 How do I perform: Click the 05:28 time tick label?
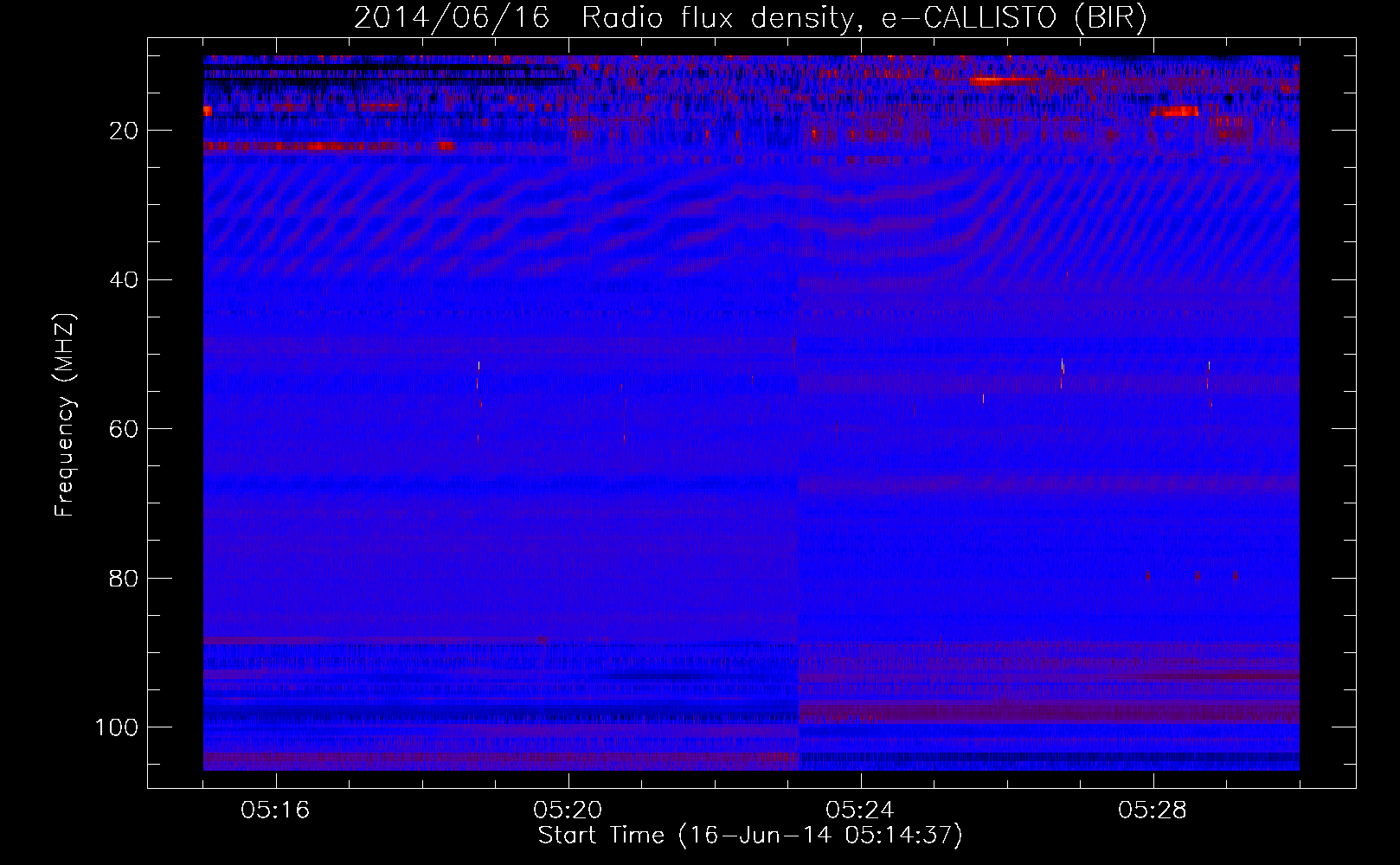1153,811
